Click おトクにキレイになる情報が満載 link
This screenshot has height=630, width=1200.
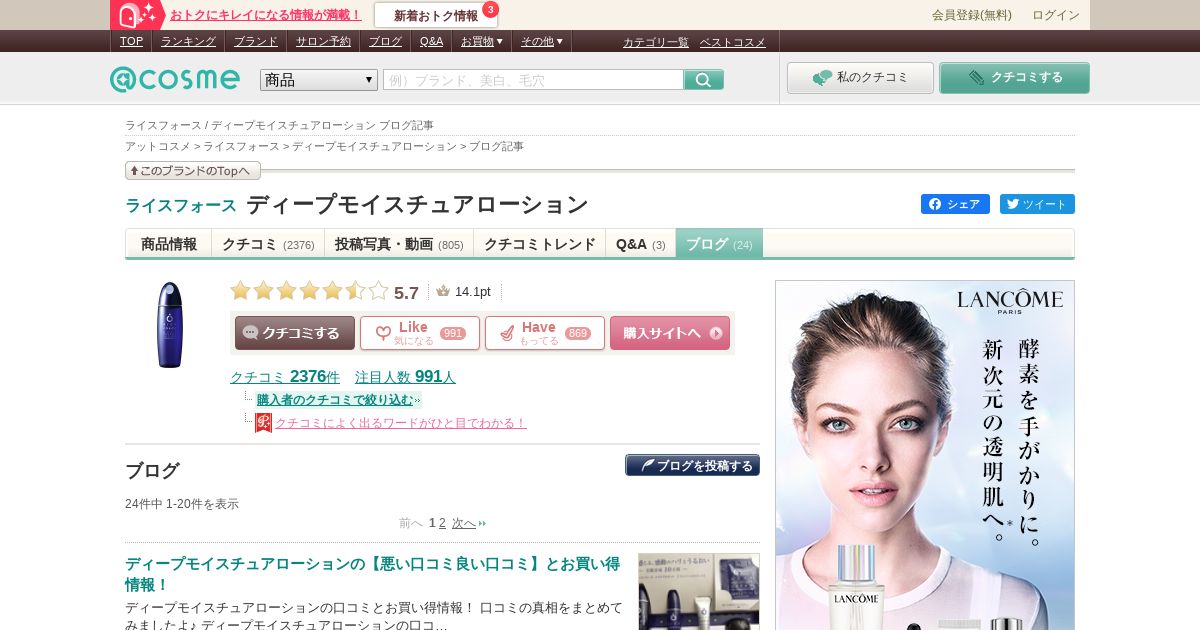tap(265, 15)
